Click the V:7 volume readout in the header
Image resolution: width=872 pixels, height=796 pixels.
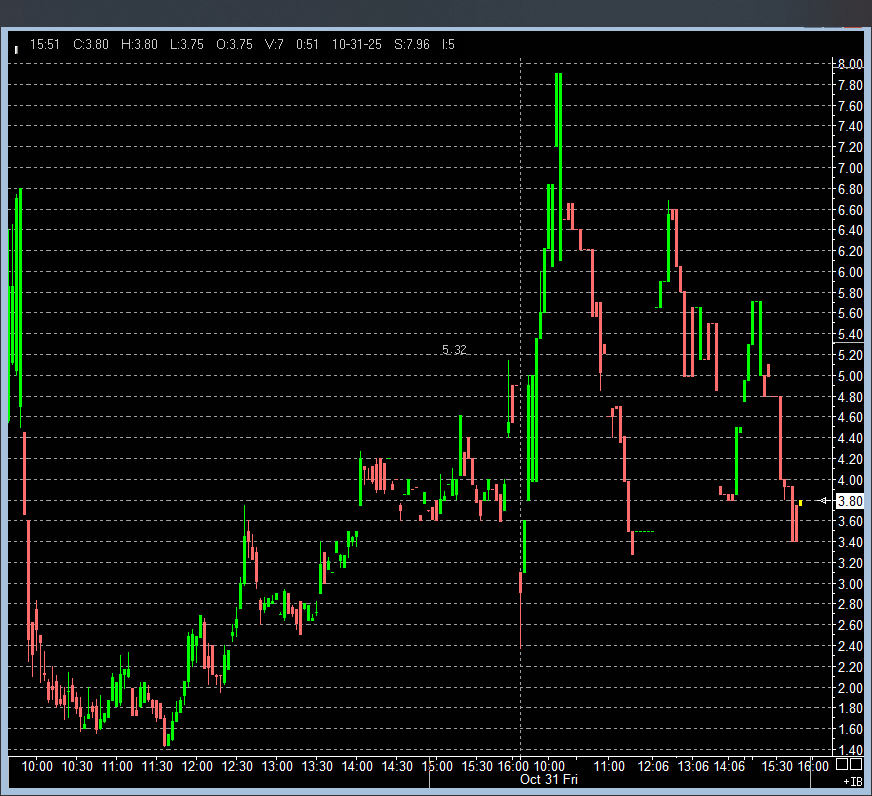click(274, 44)
